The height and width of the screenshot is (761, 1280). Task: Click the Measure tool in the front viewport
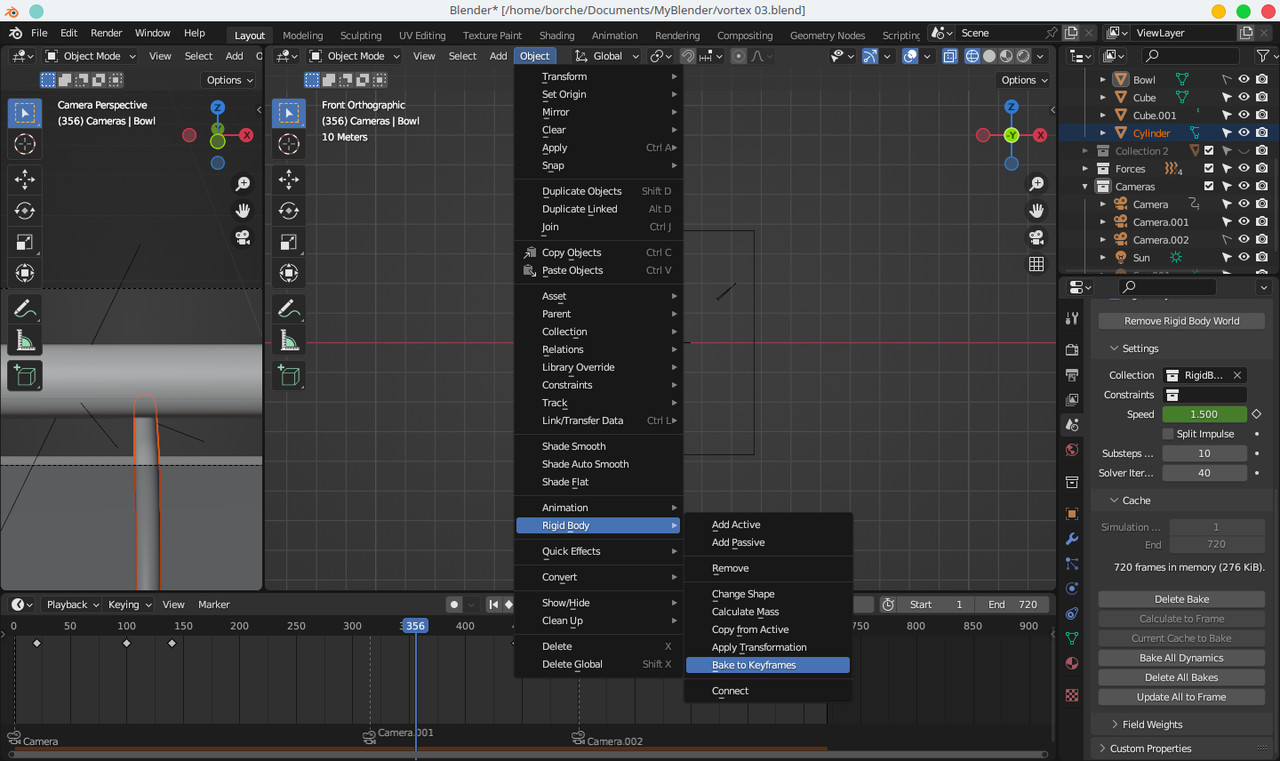click(289, 342)
